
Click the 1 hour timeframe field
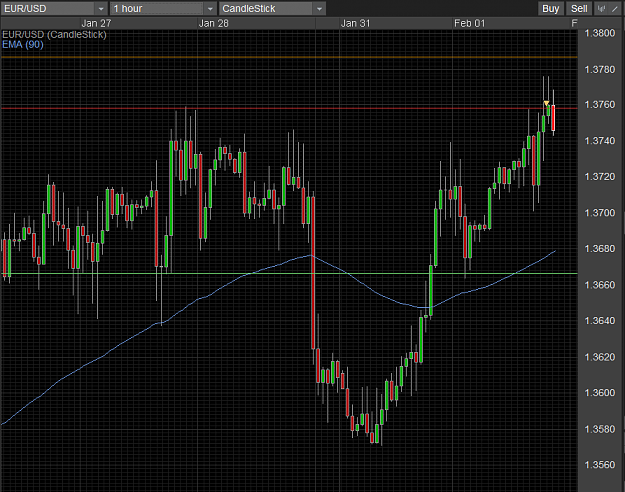point(157,9)
